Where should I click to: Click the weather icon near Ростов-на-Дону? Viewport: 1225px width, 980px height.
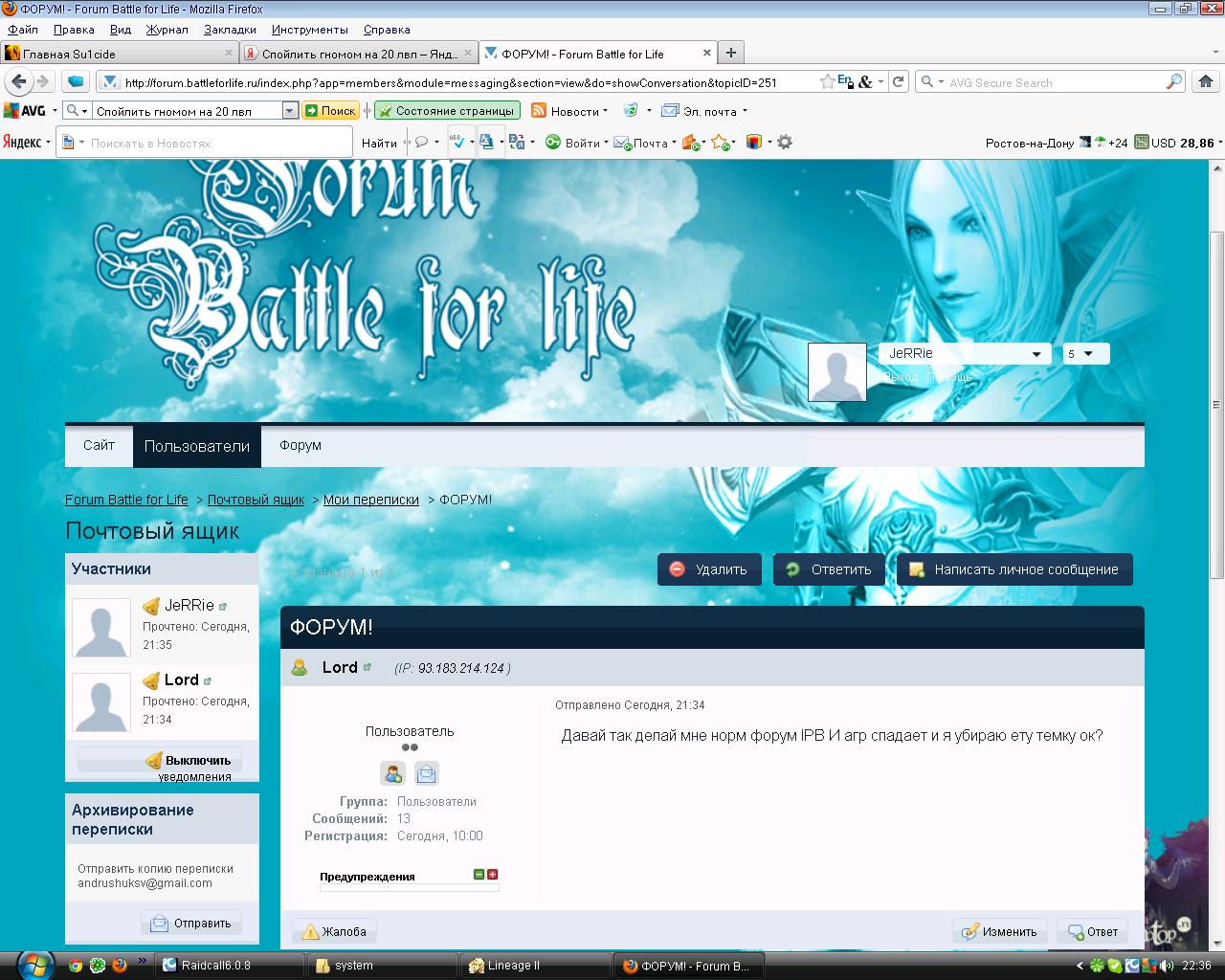[x=1101, y=143]
